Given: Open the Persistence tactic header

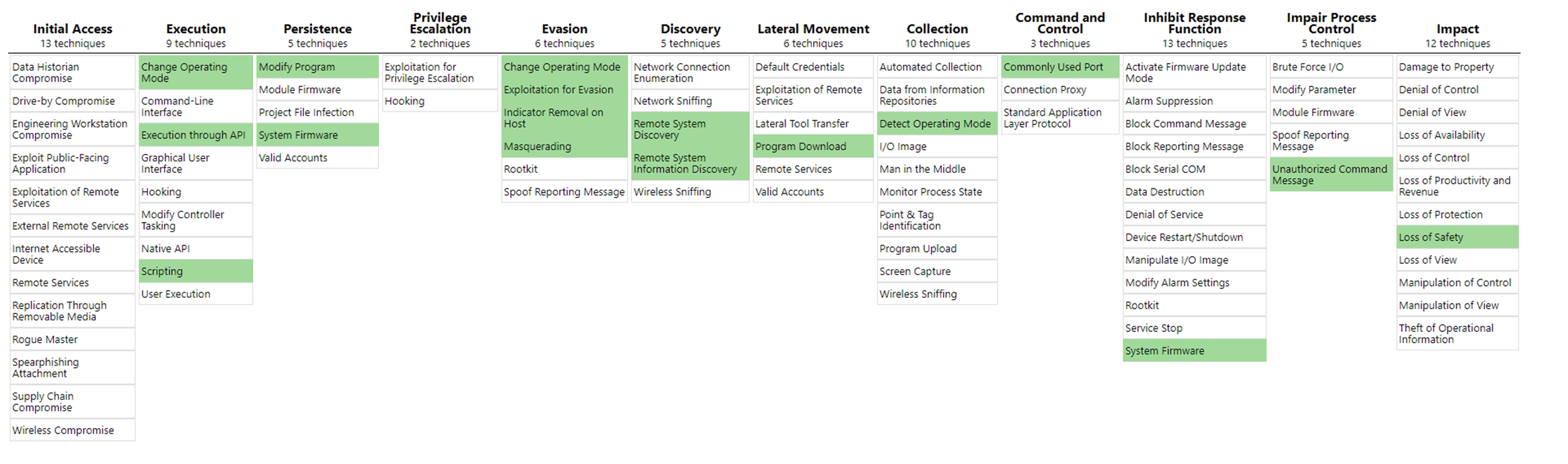Looking at the screenshot, I should click(x=317, y=29).
